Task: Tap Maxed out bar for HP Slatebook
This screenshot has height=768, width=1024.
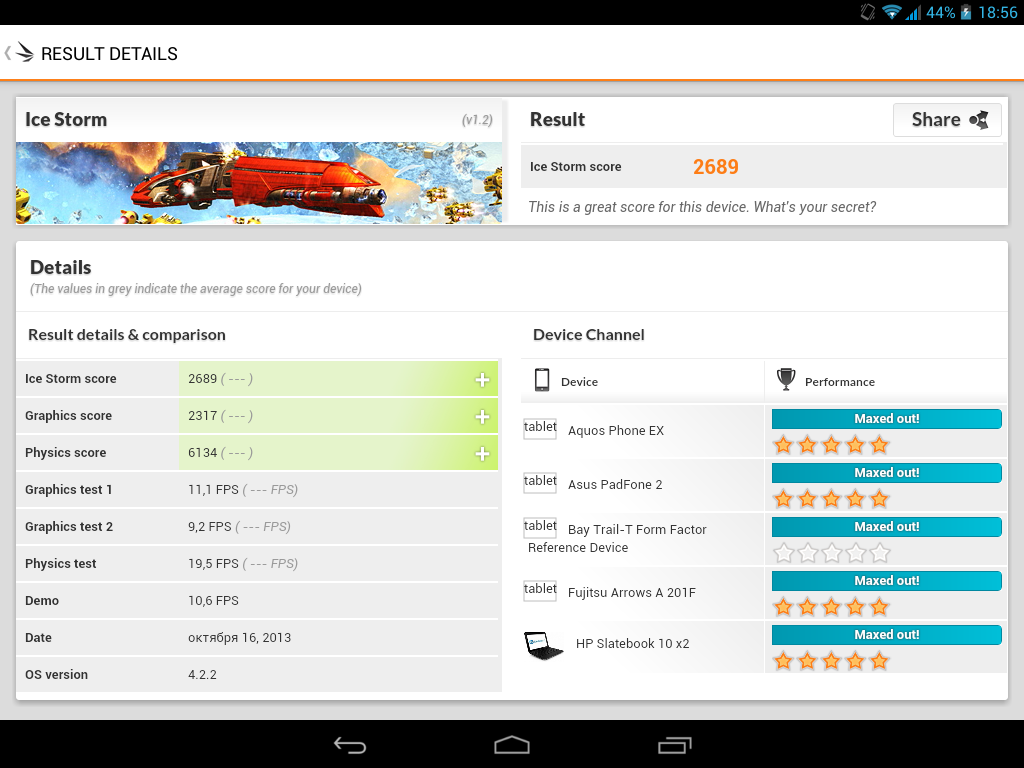Action: (x=886, y=635)
